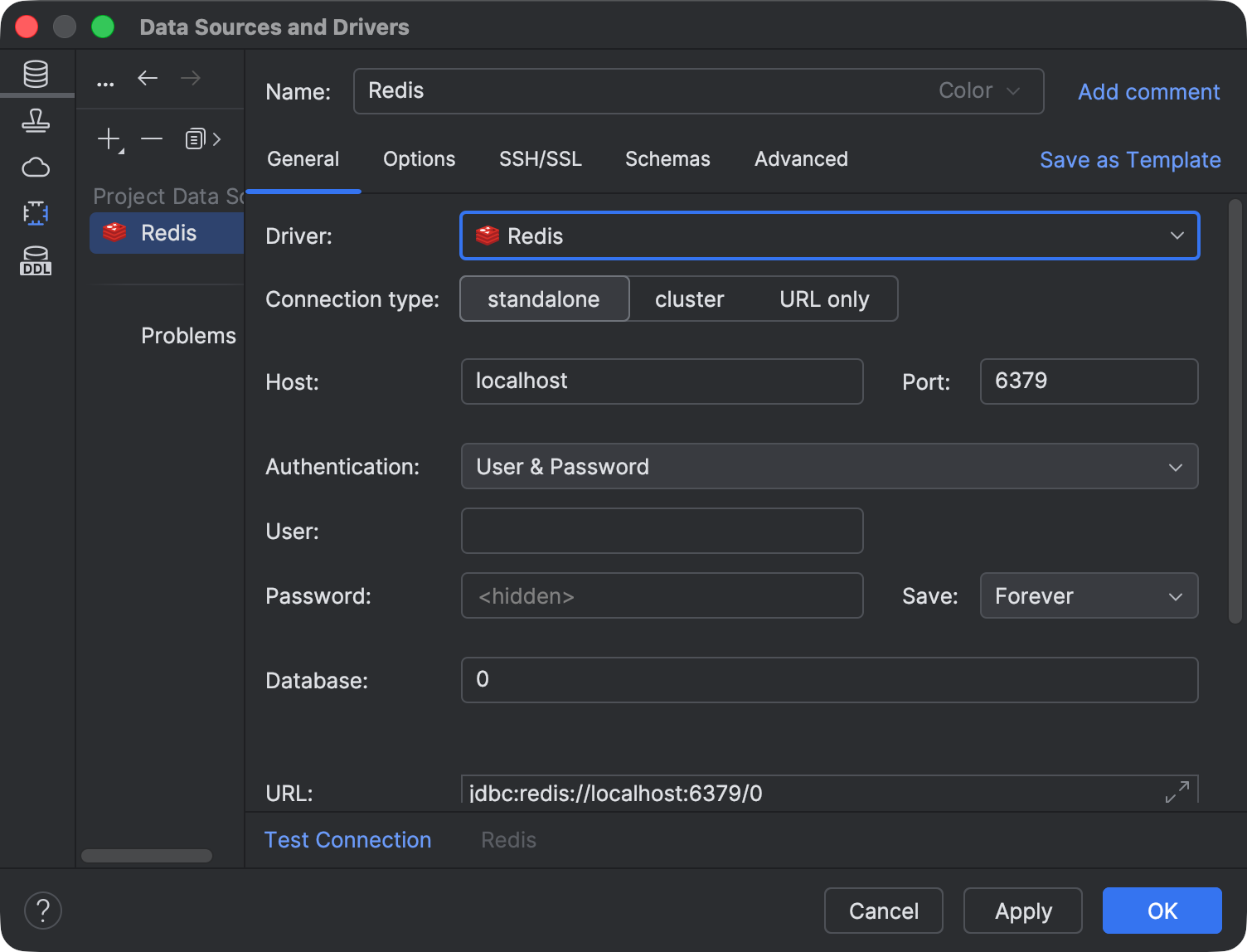Screen dimensions: 1247x952
Task: Open the Save password dropdown set to Forever
Action: [x=1089, y=595]
